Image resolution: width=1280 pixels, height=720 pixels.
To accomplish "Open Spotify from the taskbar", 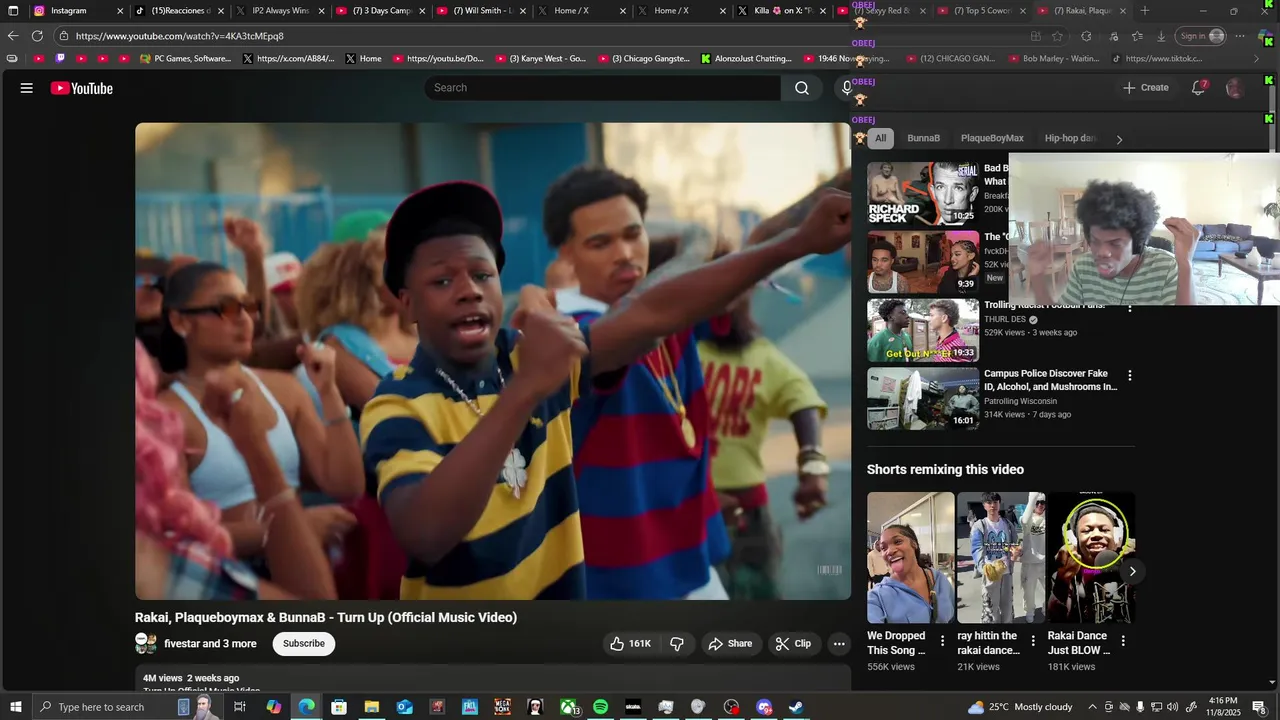I will 600,707.
